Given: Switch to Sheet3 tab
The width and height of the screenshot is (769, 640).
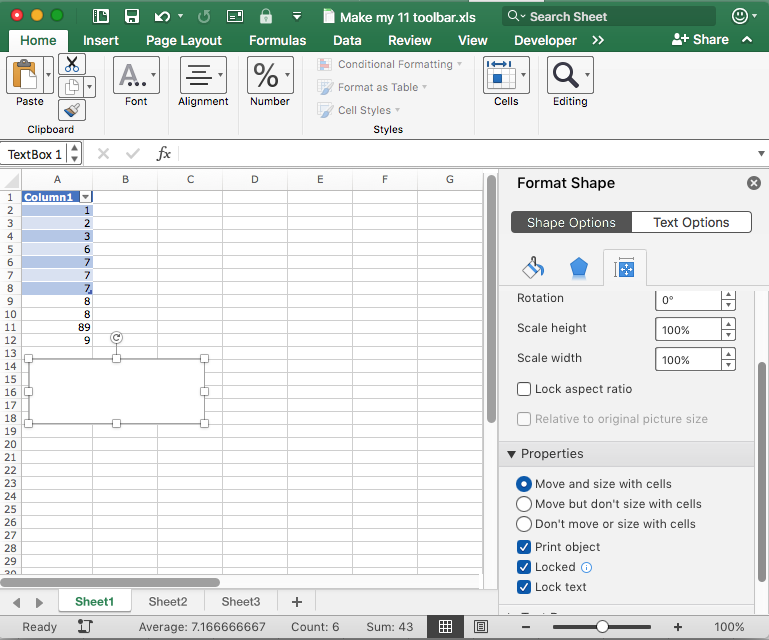Looking at the screenshot, I should coord(241,602).
